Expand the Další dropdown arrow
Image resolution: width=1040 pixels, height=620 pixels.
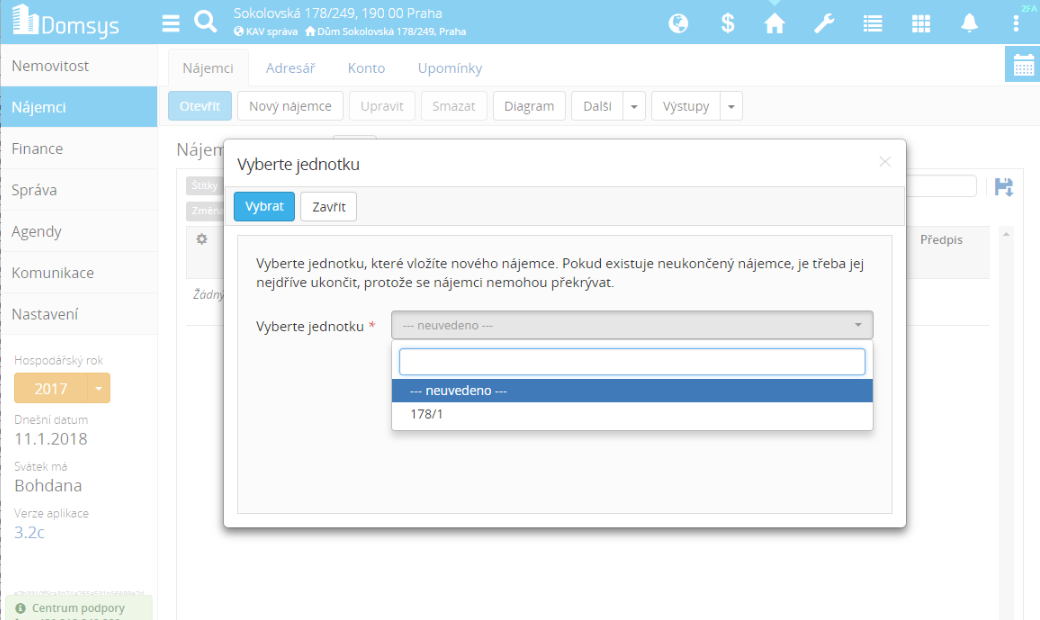[634, 106]
